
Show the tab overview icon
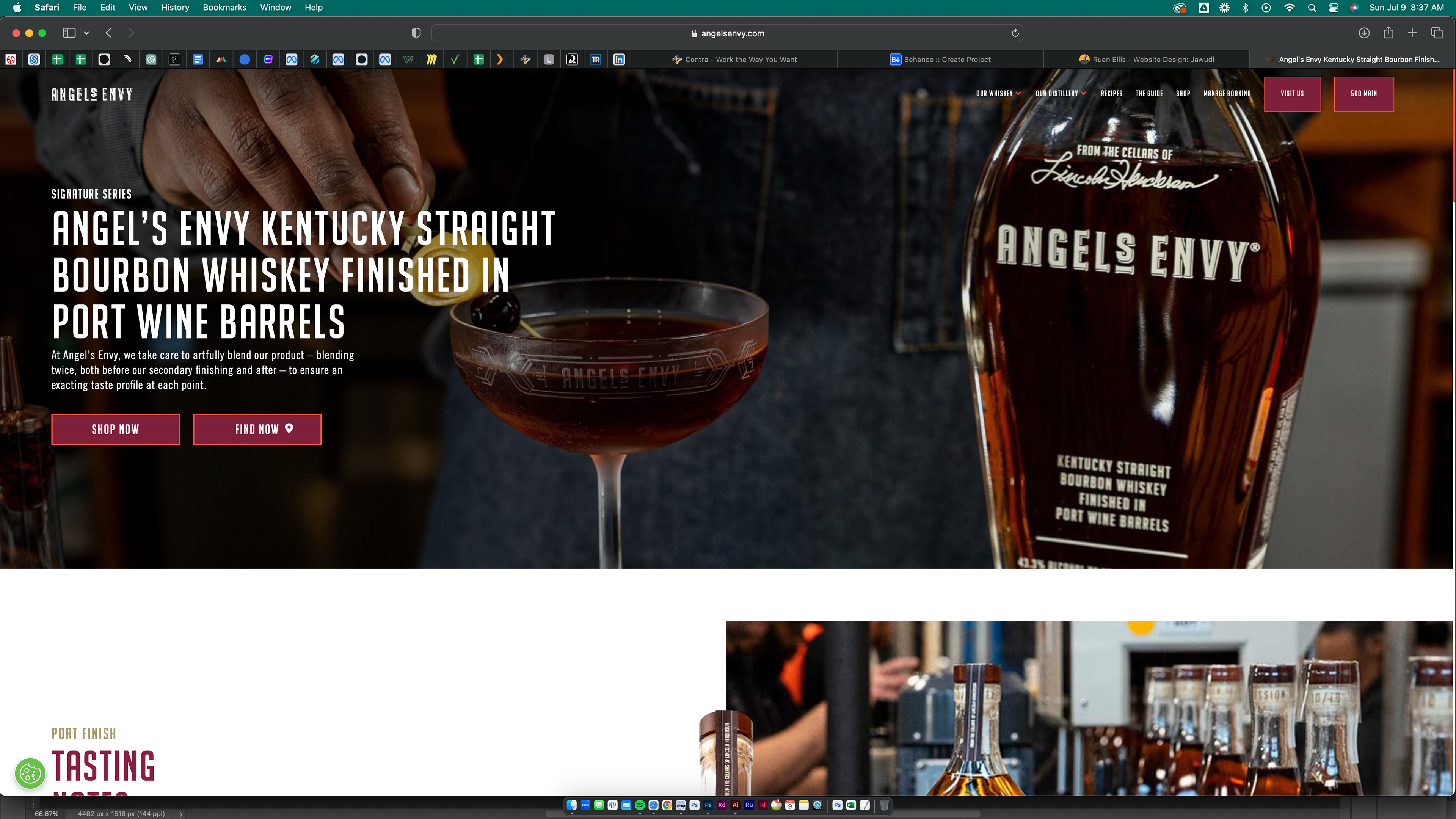click(x=1437, y=33)
